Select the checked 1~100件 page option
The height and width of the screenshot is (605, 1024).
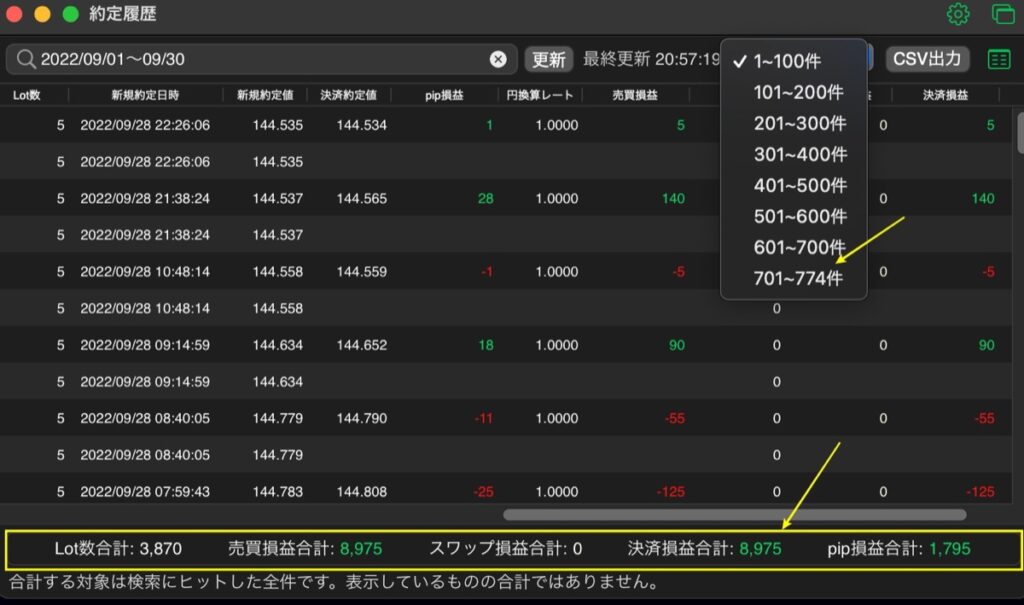click(793, 61)
